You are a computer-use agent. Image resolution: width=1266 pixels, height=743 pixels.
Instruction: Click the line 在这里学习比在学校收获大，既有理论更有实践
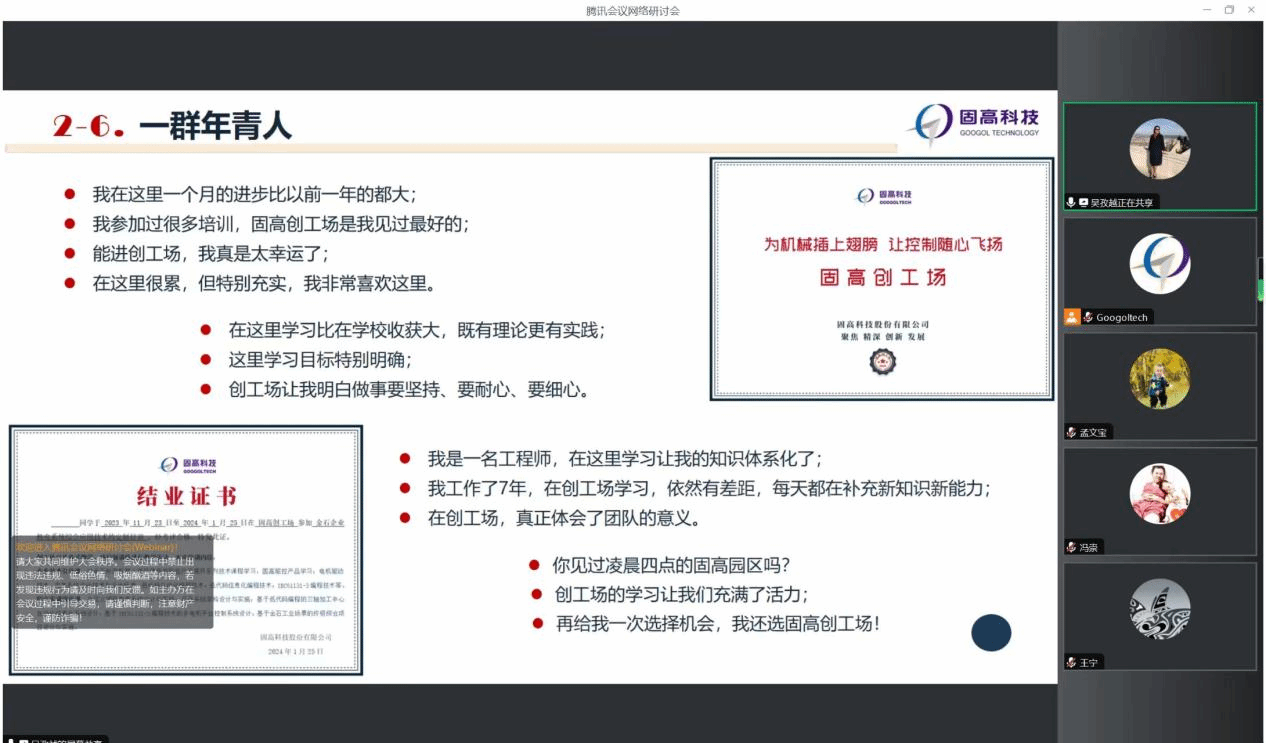click(x=417, y=329)
